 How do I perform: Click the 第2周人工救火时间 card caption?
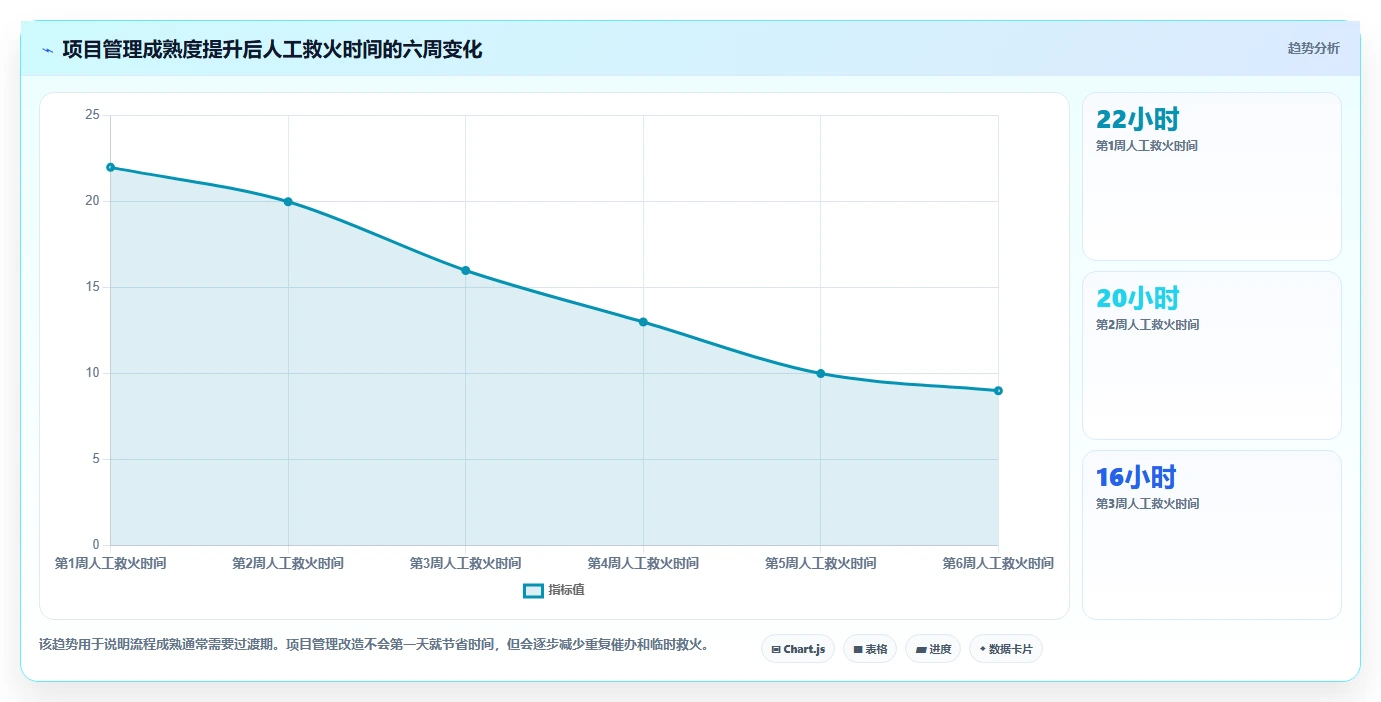[1147, 325]
